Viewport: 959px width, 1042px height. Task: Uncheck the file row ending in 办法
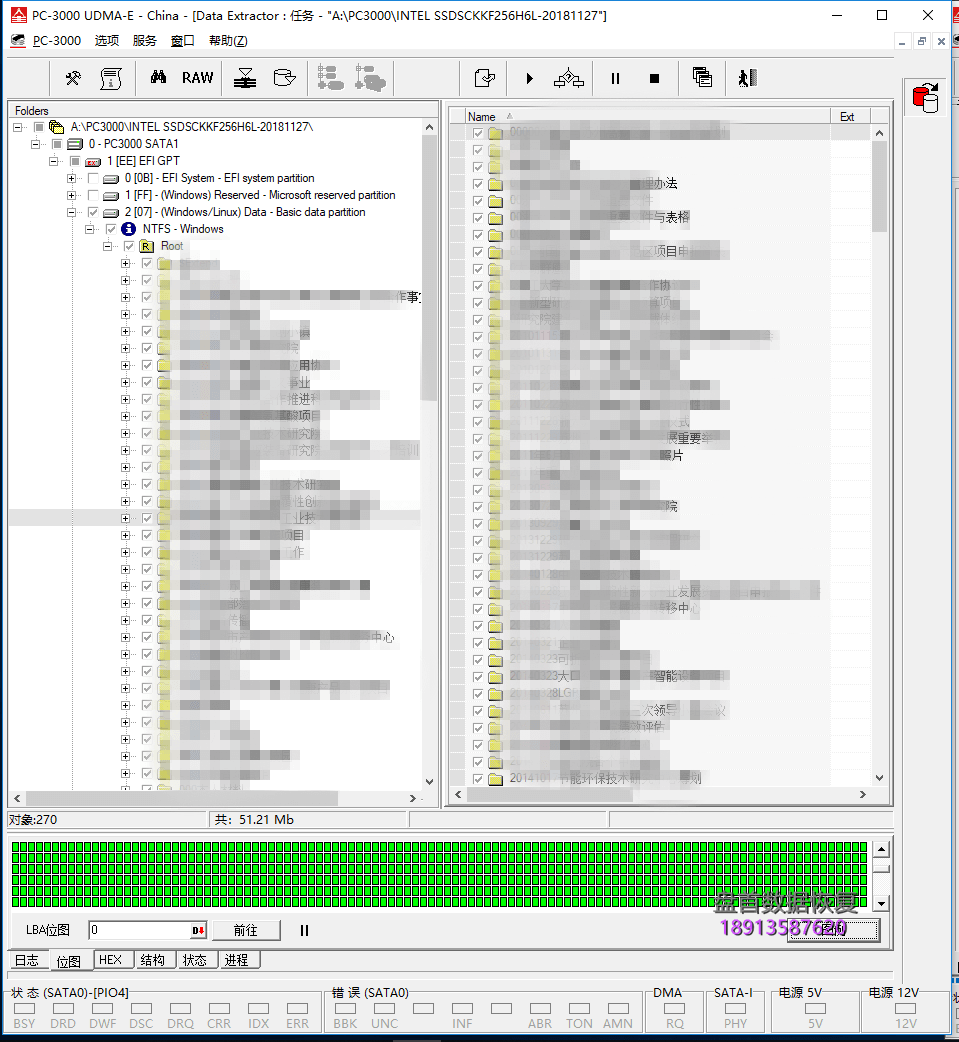coord(478,184)
